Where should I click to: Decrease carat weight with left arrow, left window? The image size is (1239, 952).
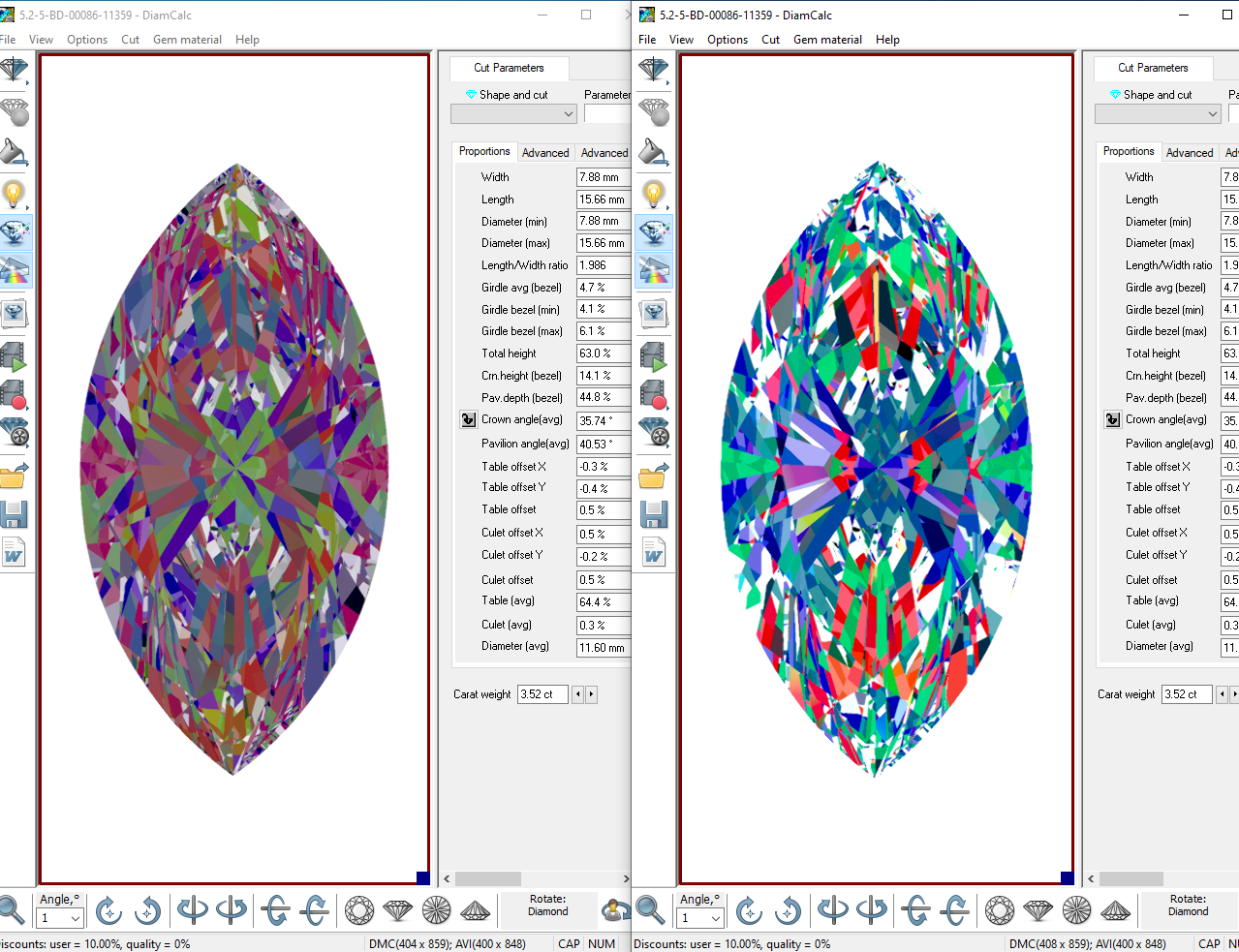click(x=578, y=694)
